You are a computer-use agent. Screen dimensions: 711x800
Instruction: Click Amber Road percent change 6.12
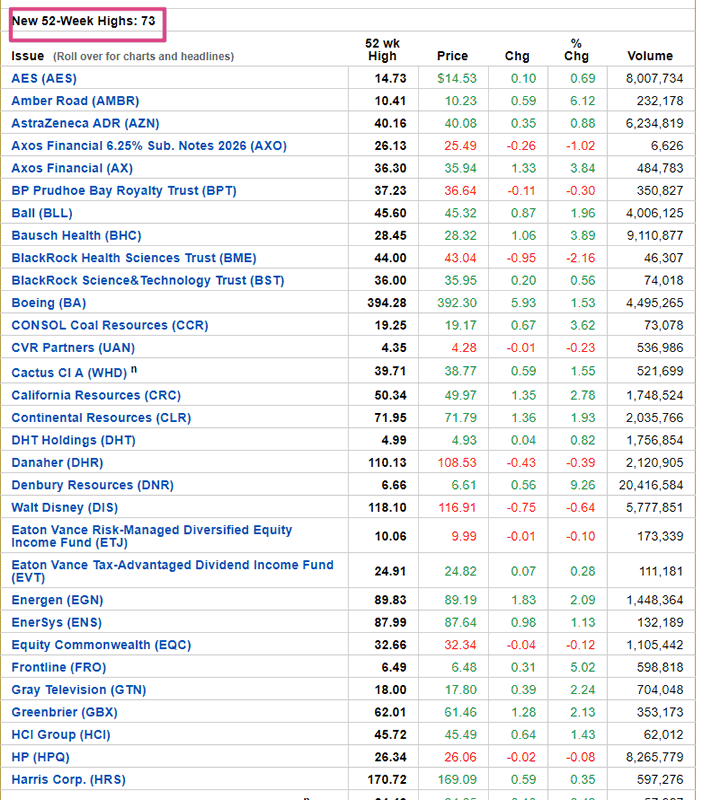pos(582,101)
